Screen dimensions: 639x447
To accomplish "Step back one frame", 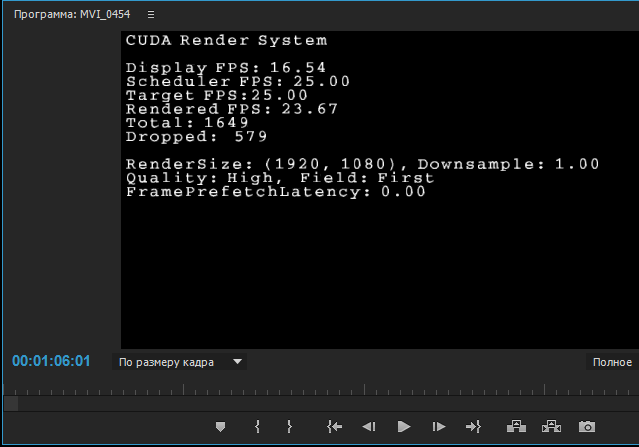I will tap(369, 427).
